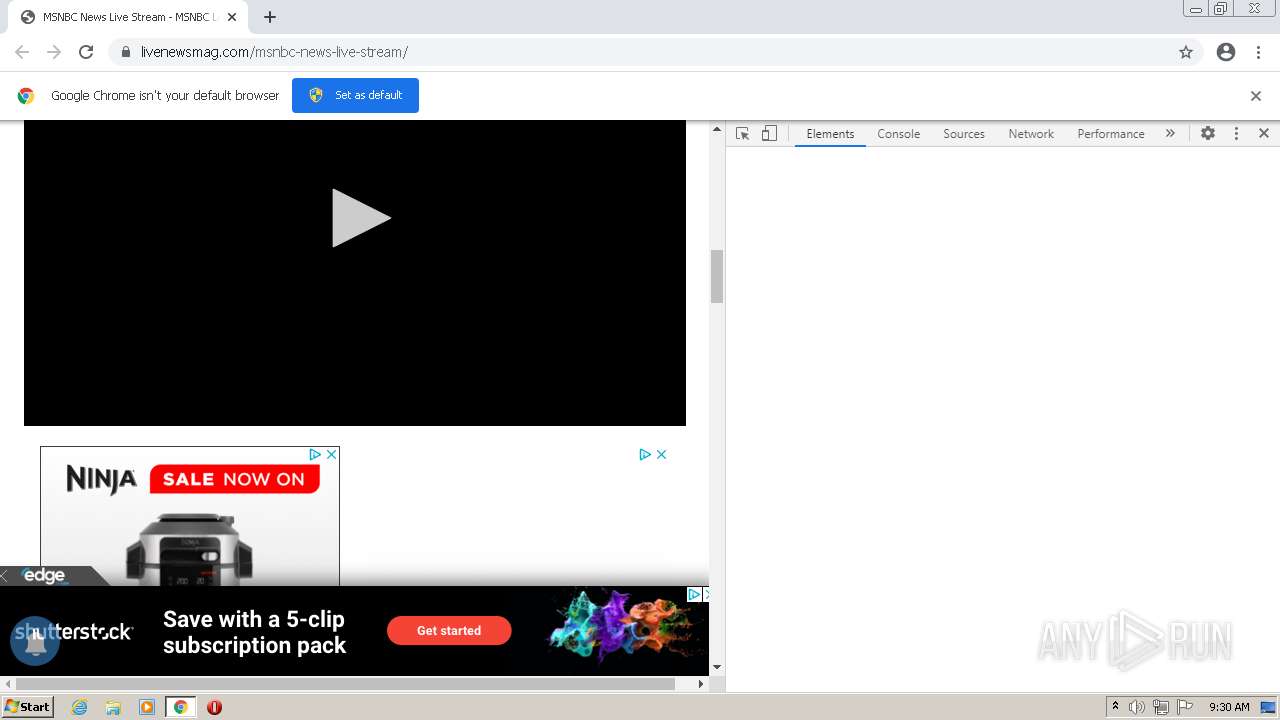1280x720 pixels.
Task: Click the edge label tab
Action: [x=44, y=576]
